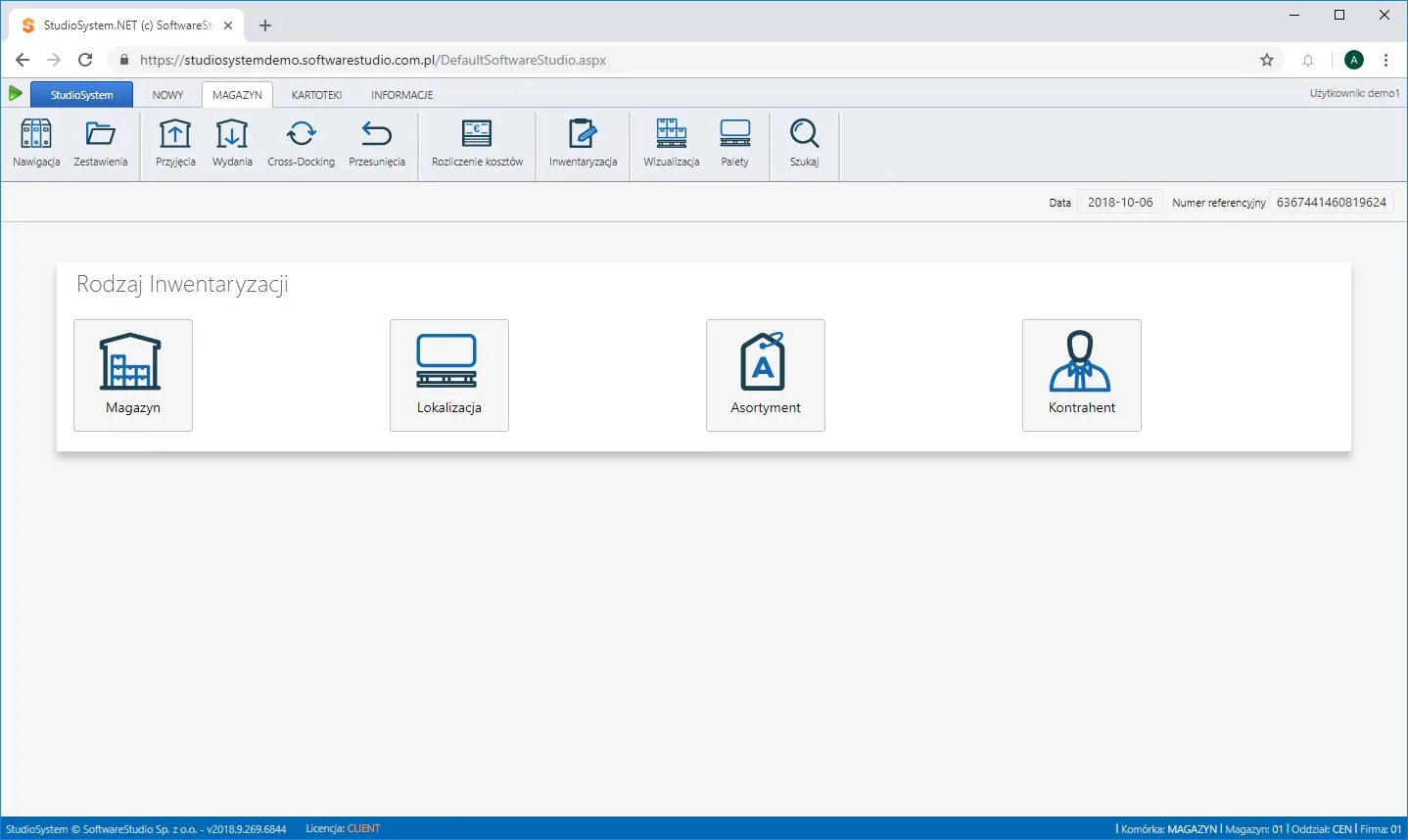Click the Data field 2018-10-06
This screenshot has height=840, width=1408.
1120,203
